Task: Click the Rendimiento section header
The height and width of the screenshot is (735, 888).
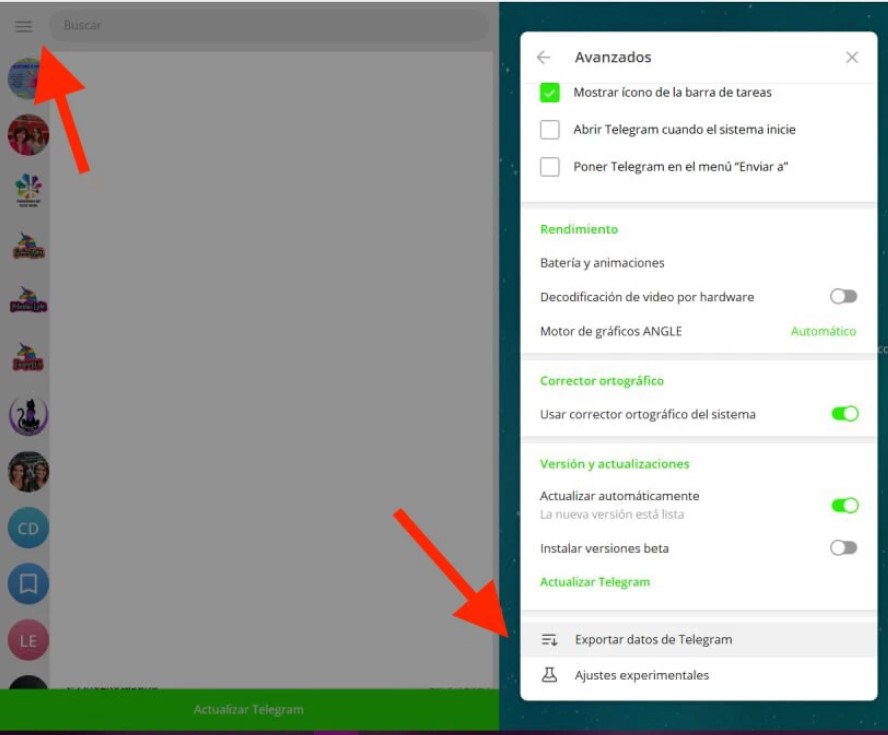Action: [579, 229]
